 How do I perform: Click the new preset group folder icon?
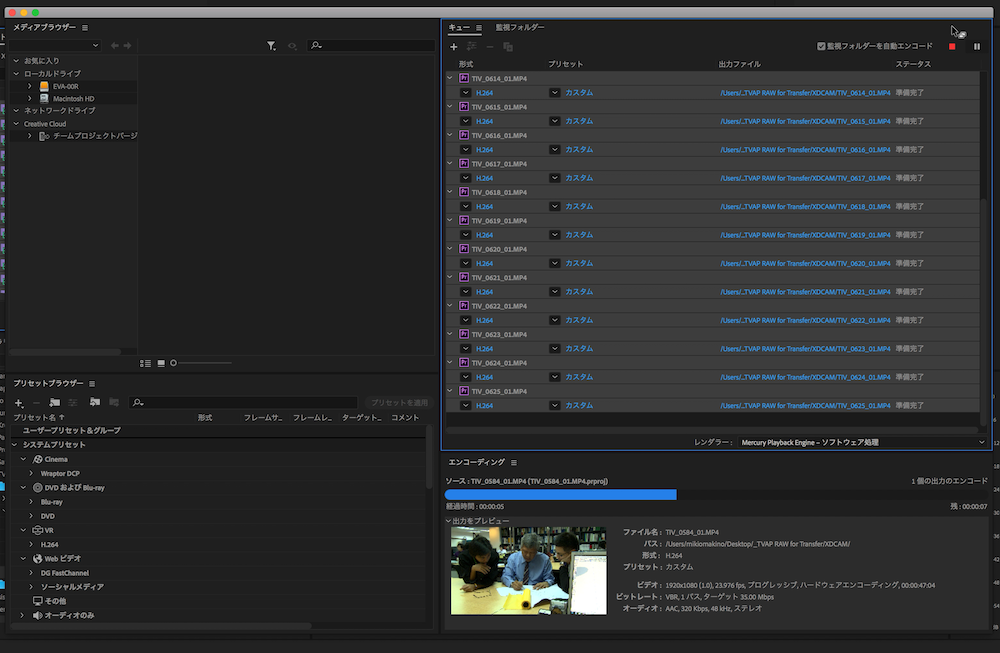54,402
